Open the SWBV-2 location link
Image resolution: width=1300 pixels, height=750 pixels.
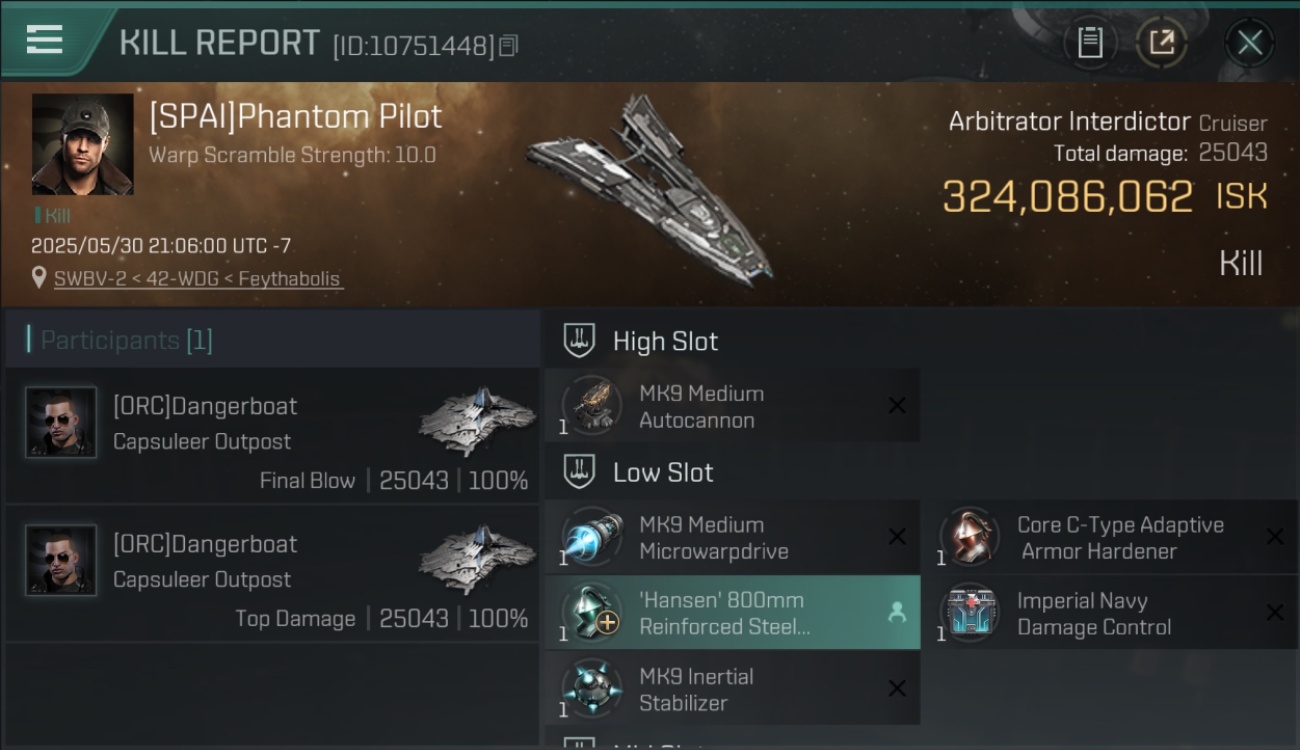point(198,279)
